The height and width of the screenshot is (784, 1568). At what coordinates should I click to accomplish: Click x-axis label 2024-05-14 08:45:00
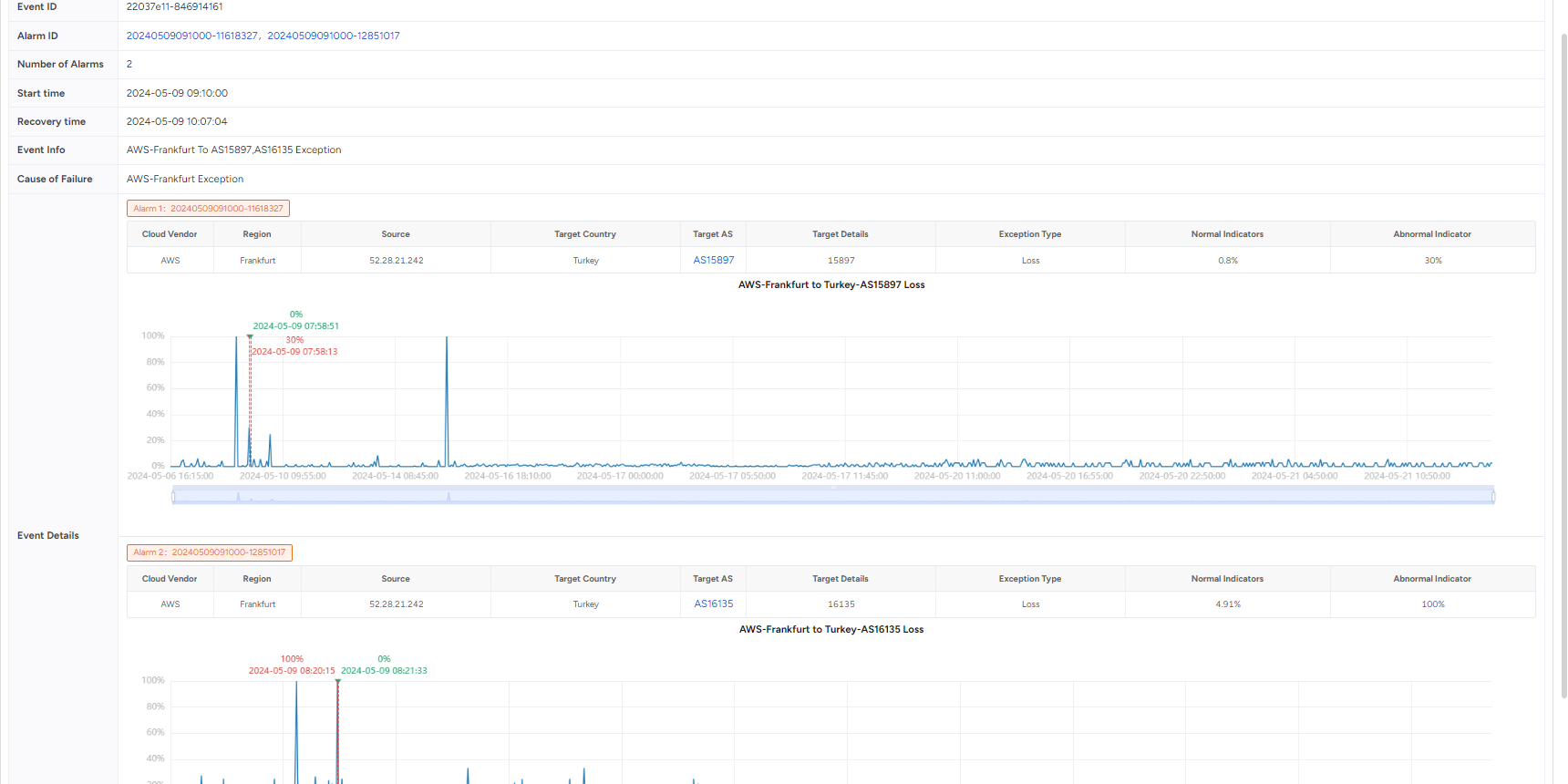point(395,476)
